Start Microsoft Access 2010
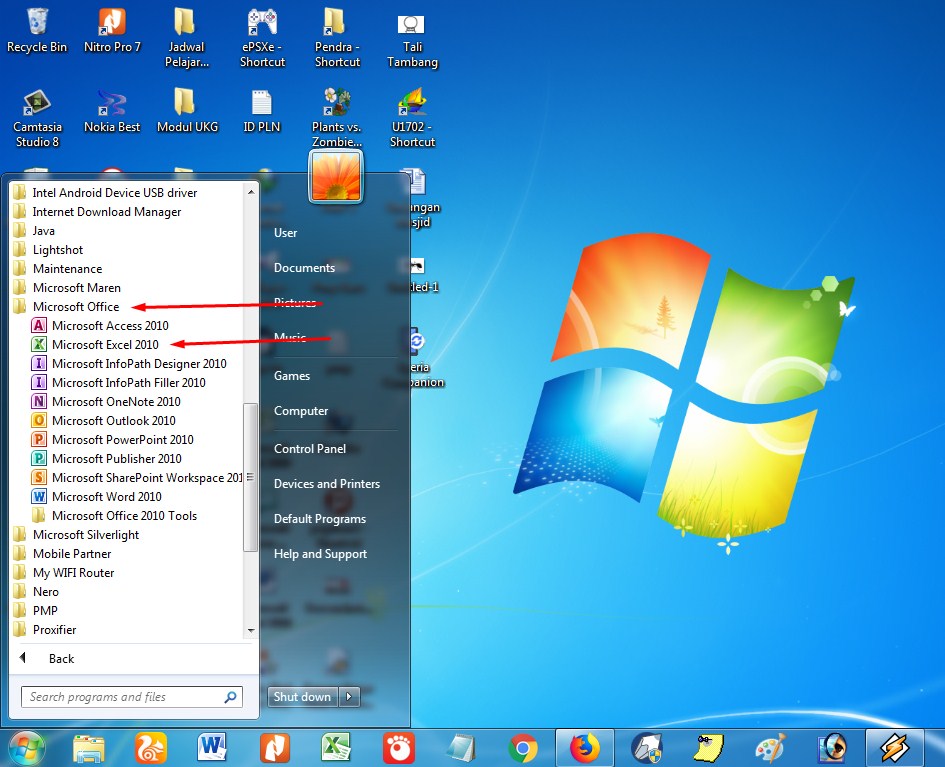945x767 pixels. [110, 326]
